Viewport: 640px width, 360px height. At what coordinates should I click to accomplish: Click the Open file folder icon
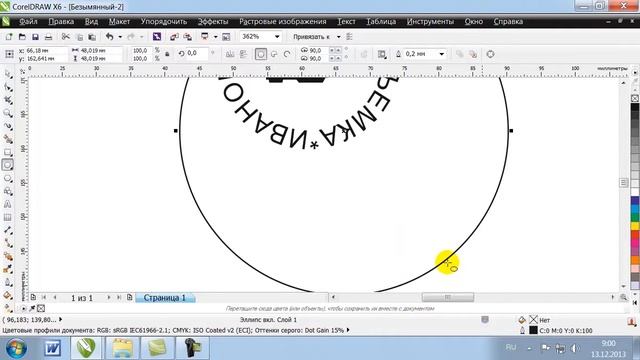(22, 37)
